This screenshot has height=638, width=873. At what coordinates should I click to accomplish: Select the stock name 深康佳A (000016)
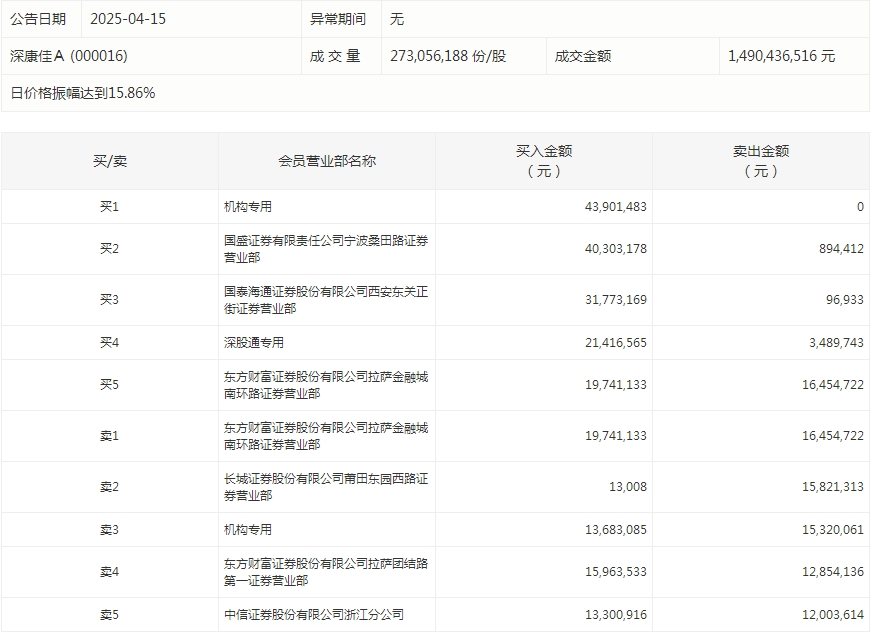[x=69, y=56]
